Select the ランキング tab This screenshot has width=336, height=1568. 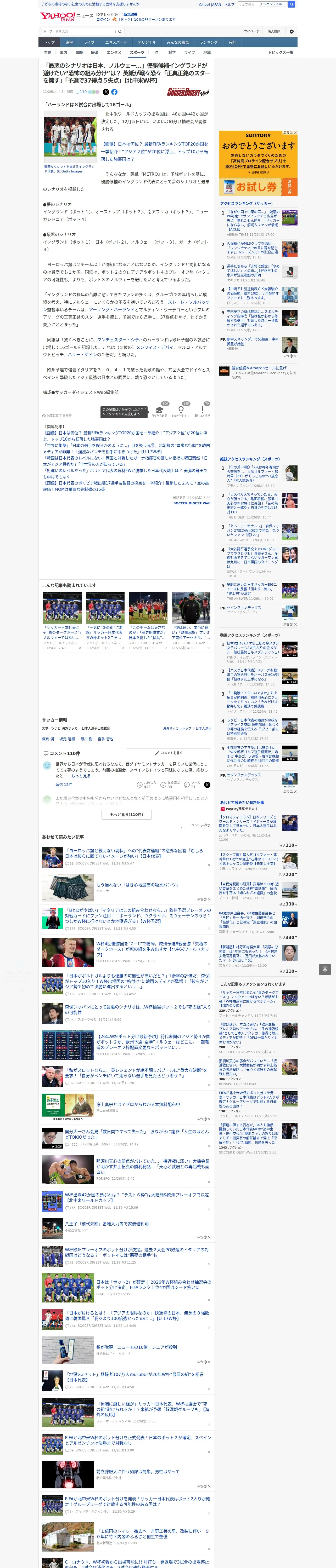point(209,42)
